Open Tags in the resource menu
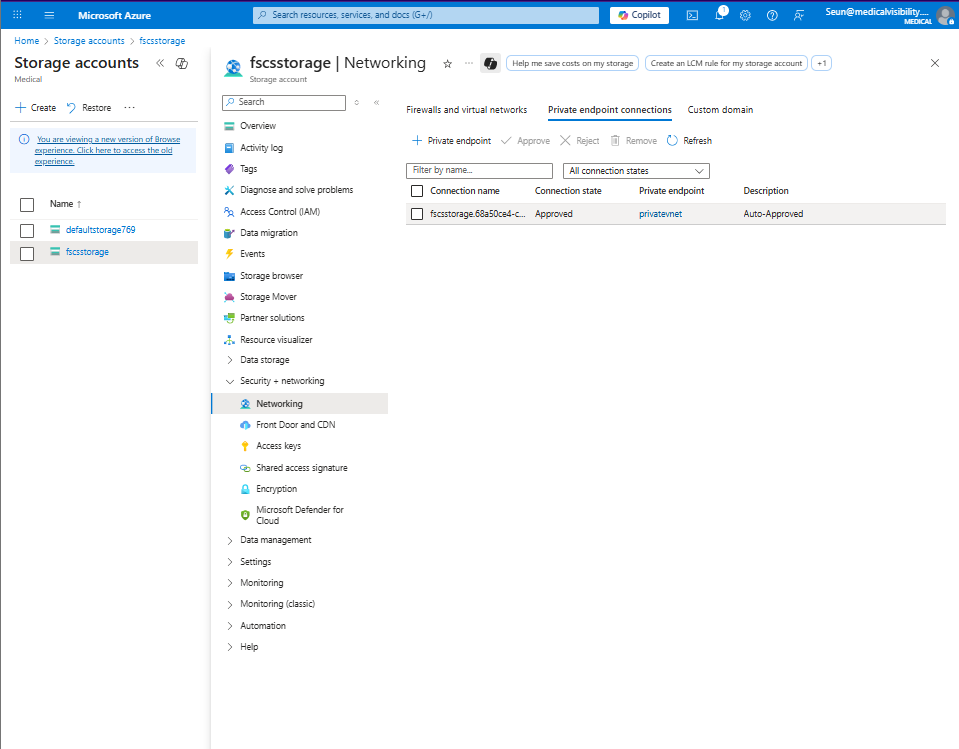Viewport: 959px width, 749px height. (x=248, y=169)
